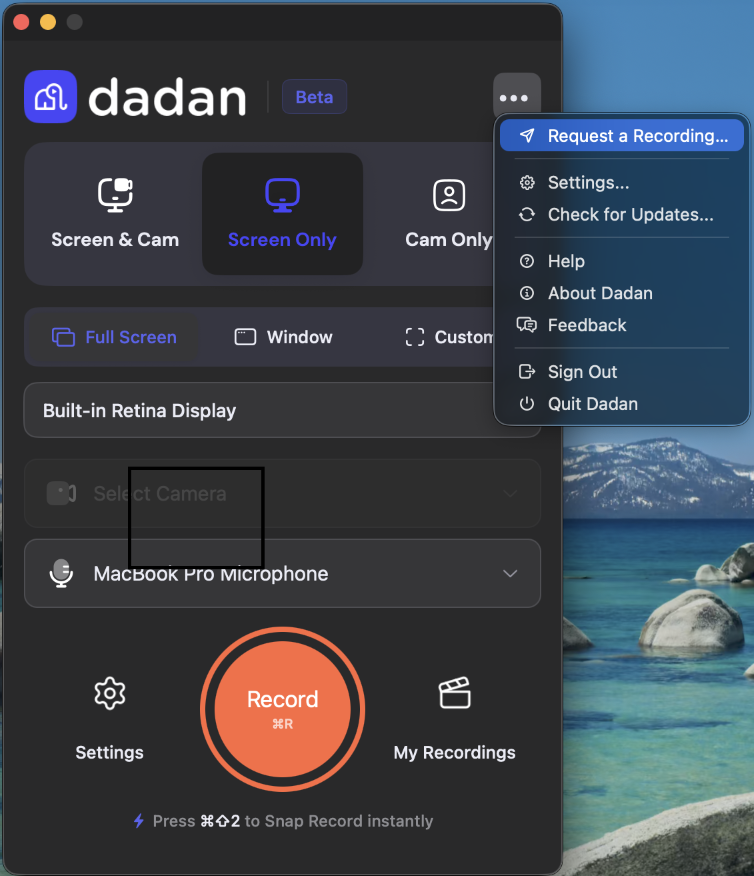Open Settings label at bottom left

tap(109, 752)
